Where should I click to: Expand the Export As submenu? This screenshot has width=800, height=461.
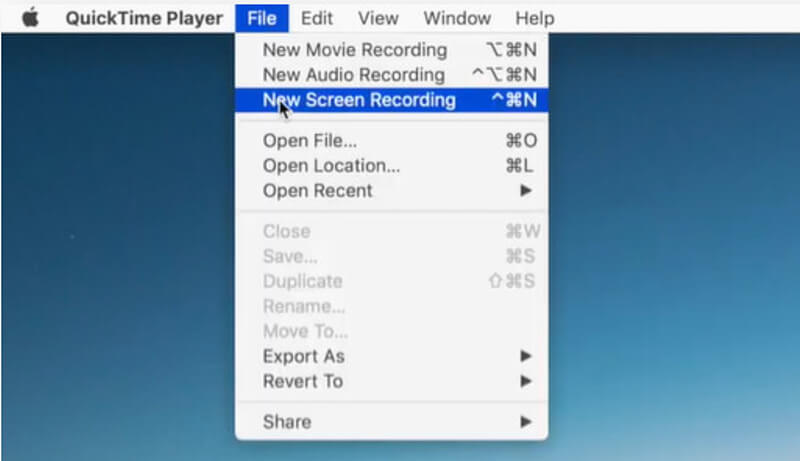pos(391,356)
